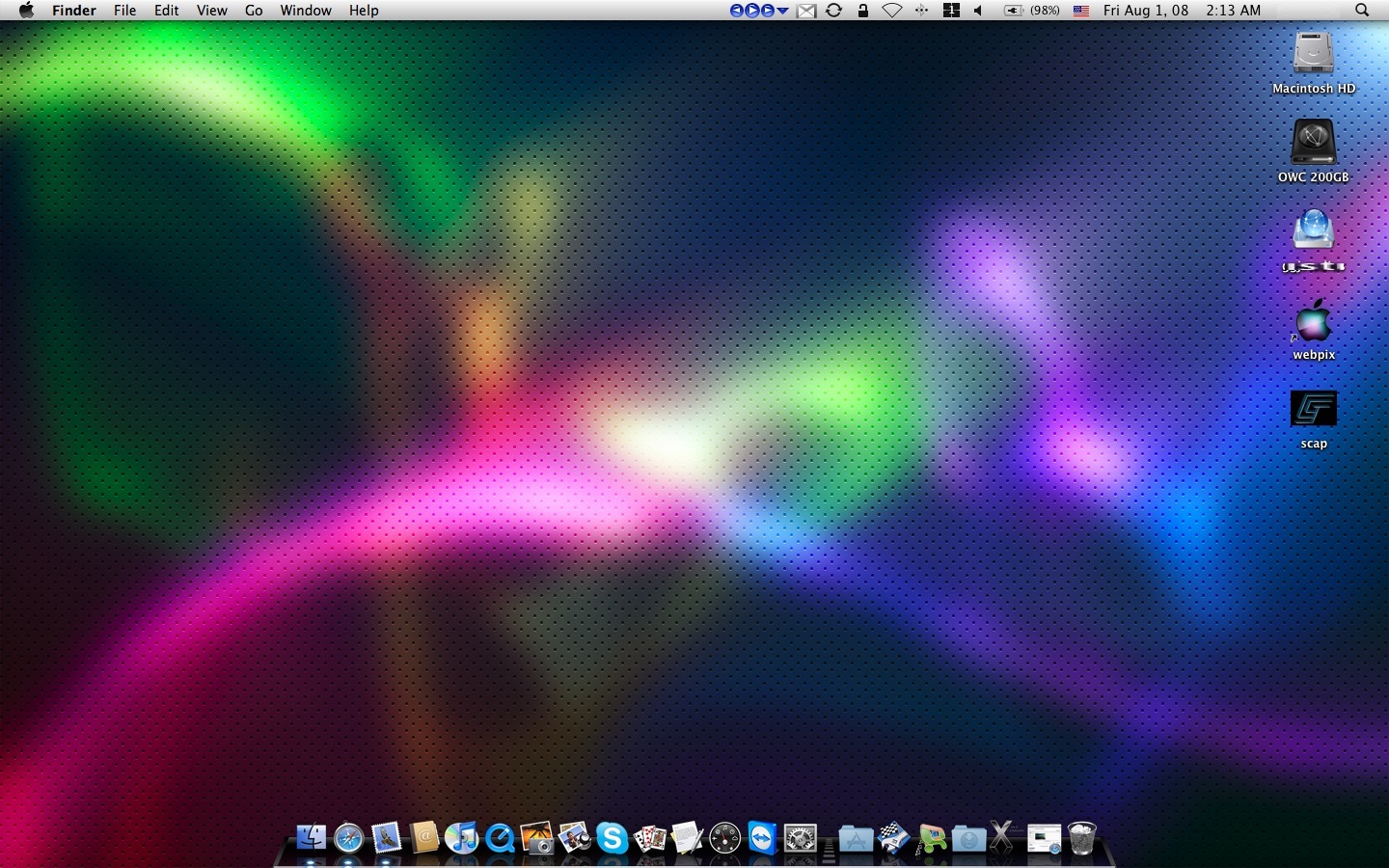Viewport: 1389px width, 868px height.
Task: Open the View menu
Action: [211, 11]
